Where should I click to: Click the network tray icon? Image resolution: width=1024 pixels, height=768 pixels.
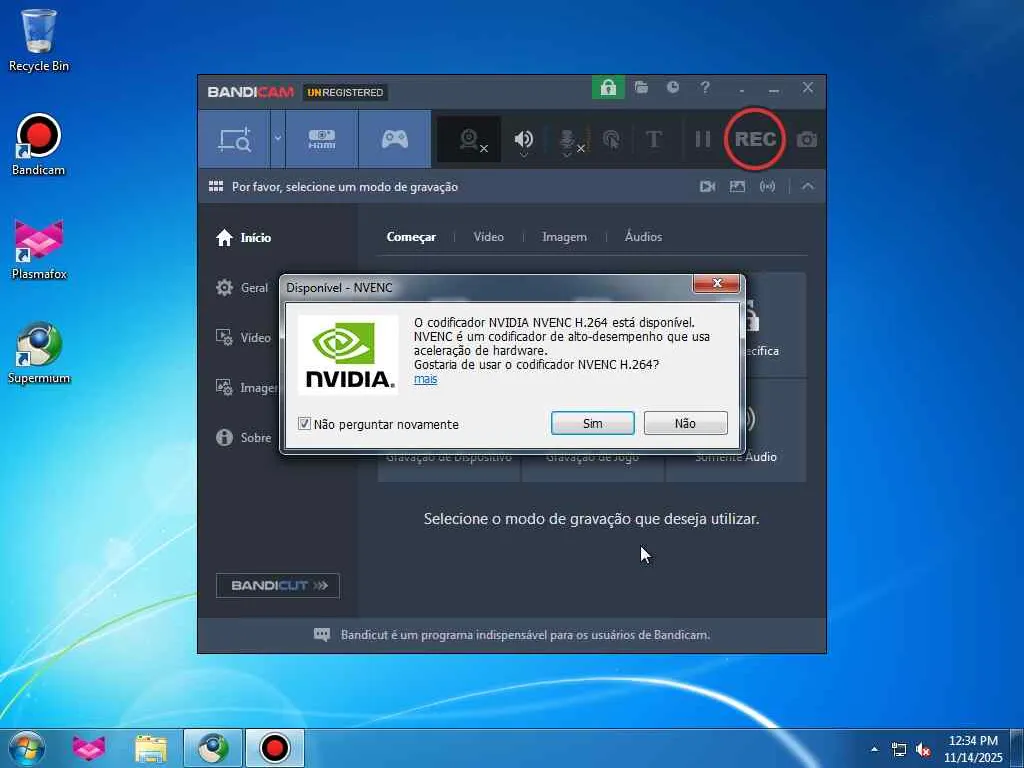899,749
